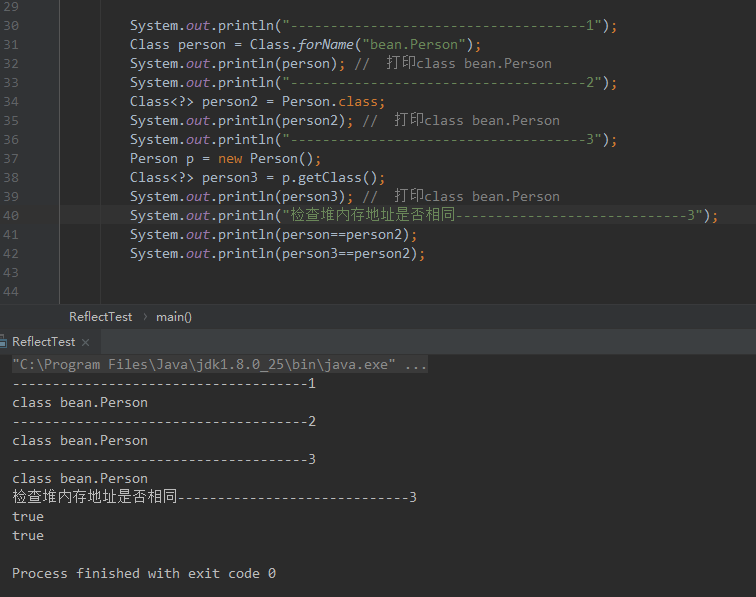Viewport: 756px width, 597px height.
Task: Click the person==person2 println line
Action: point(273,235)
